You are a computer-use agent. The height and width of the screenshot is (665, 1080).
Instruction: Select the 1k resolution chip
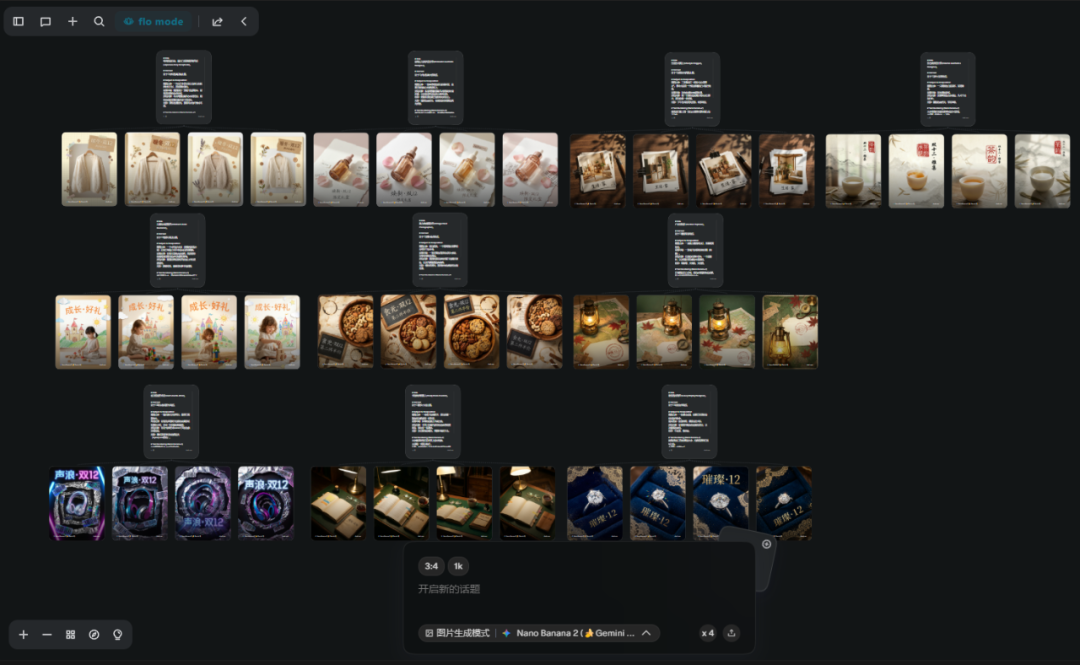click(x=458, y=566)
